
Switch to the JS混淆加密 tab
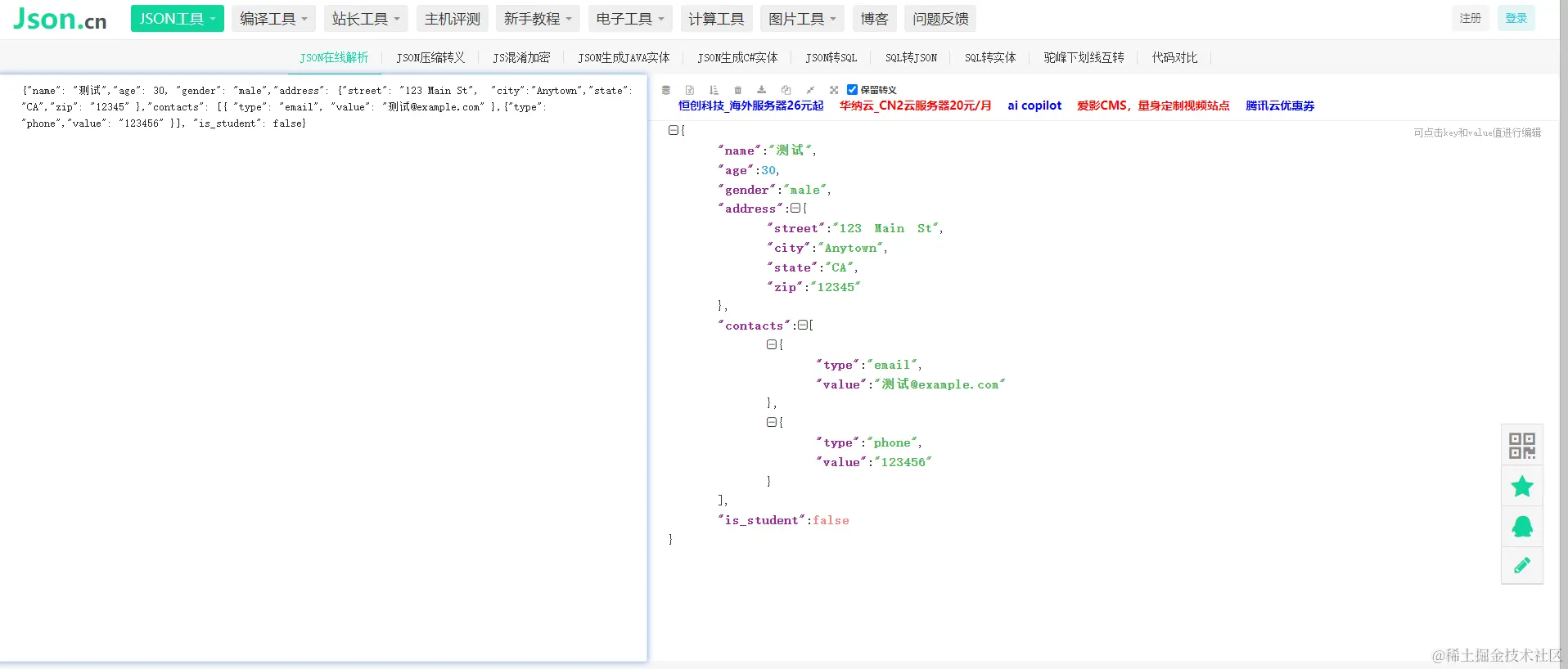(521, 57)
